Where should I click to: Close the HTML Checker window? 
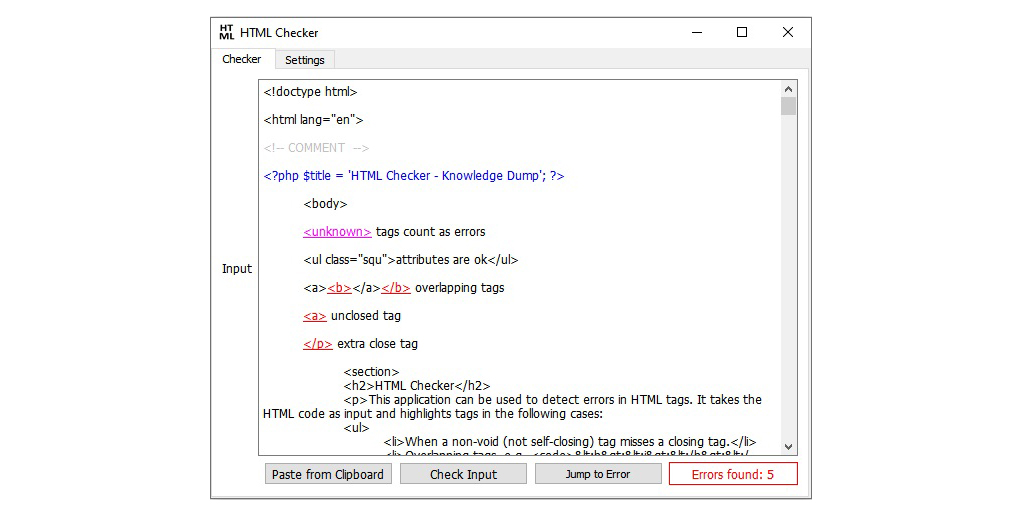click(787, 32)
